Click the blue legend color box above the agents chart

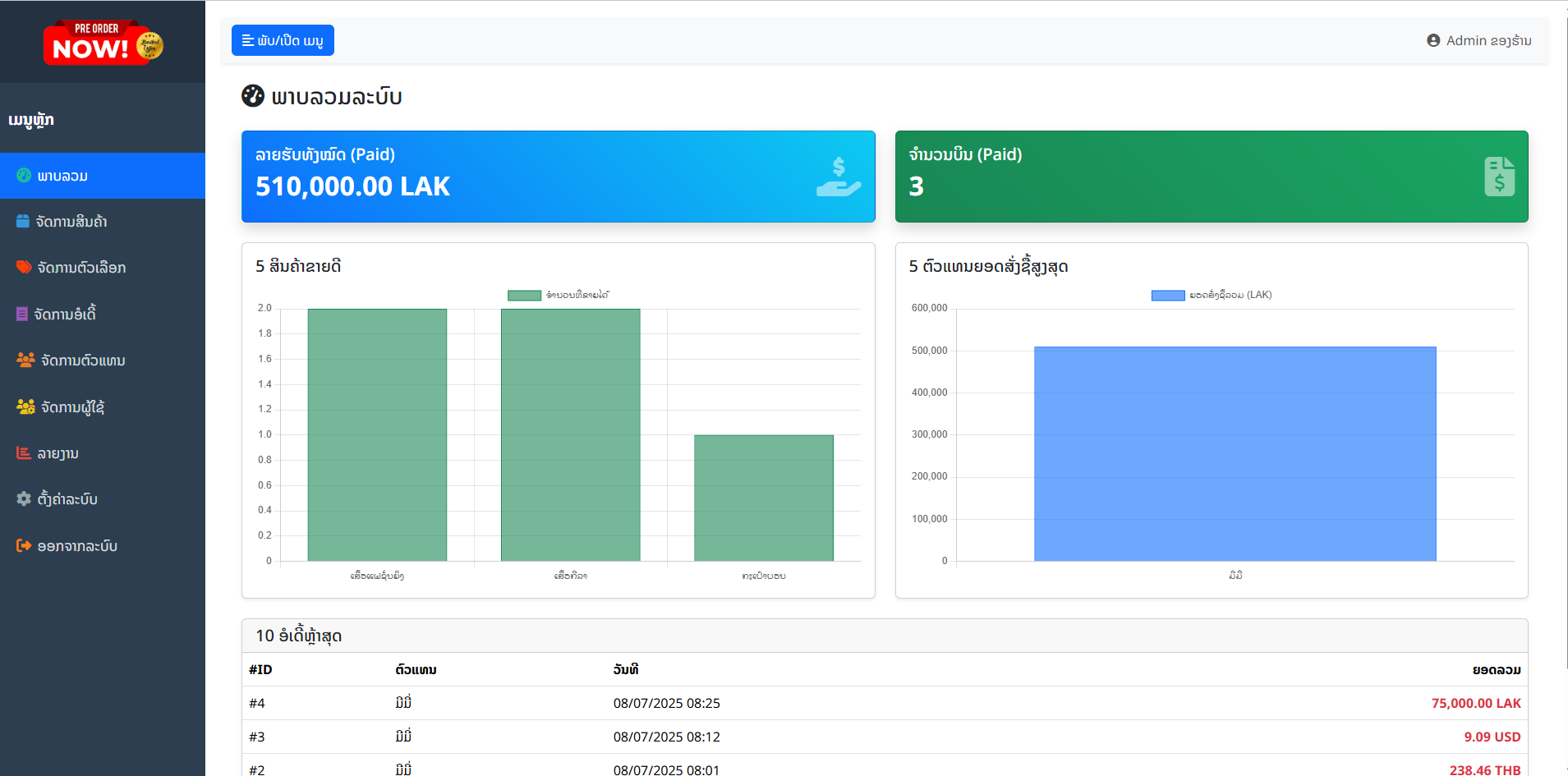[x=1167, y=295]
